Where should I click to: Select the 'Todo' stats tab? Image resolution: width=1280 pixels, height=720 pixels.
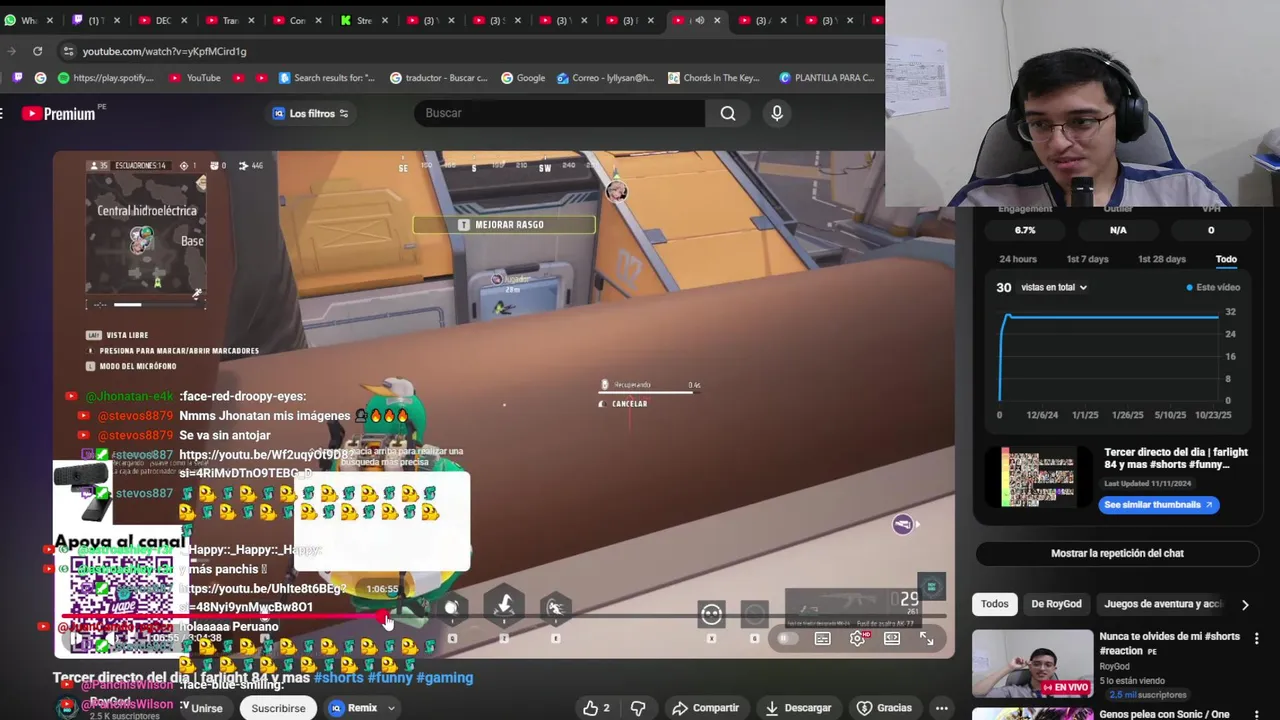[x=1226, y=259]
